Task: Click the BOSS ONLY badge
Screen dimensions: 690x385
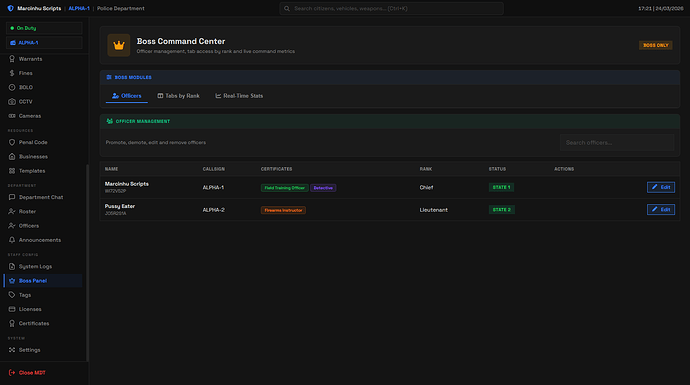Action: pos(656,45)
